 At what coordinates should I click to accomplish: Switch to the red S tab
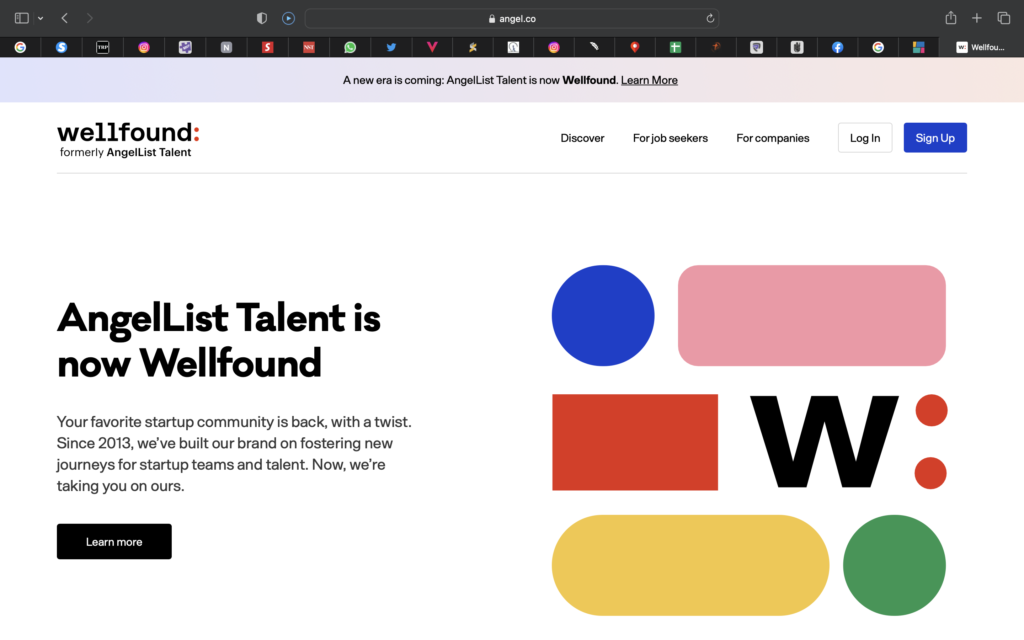point(267,47)
